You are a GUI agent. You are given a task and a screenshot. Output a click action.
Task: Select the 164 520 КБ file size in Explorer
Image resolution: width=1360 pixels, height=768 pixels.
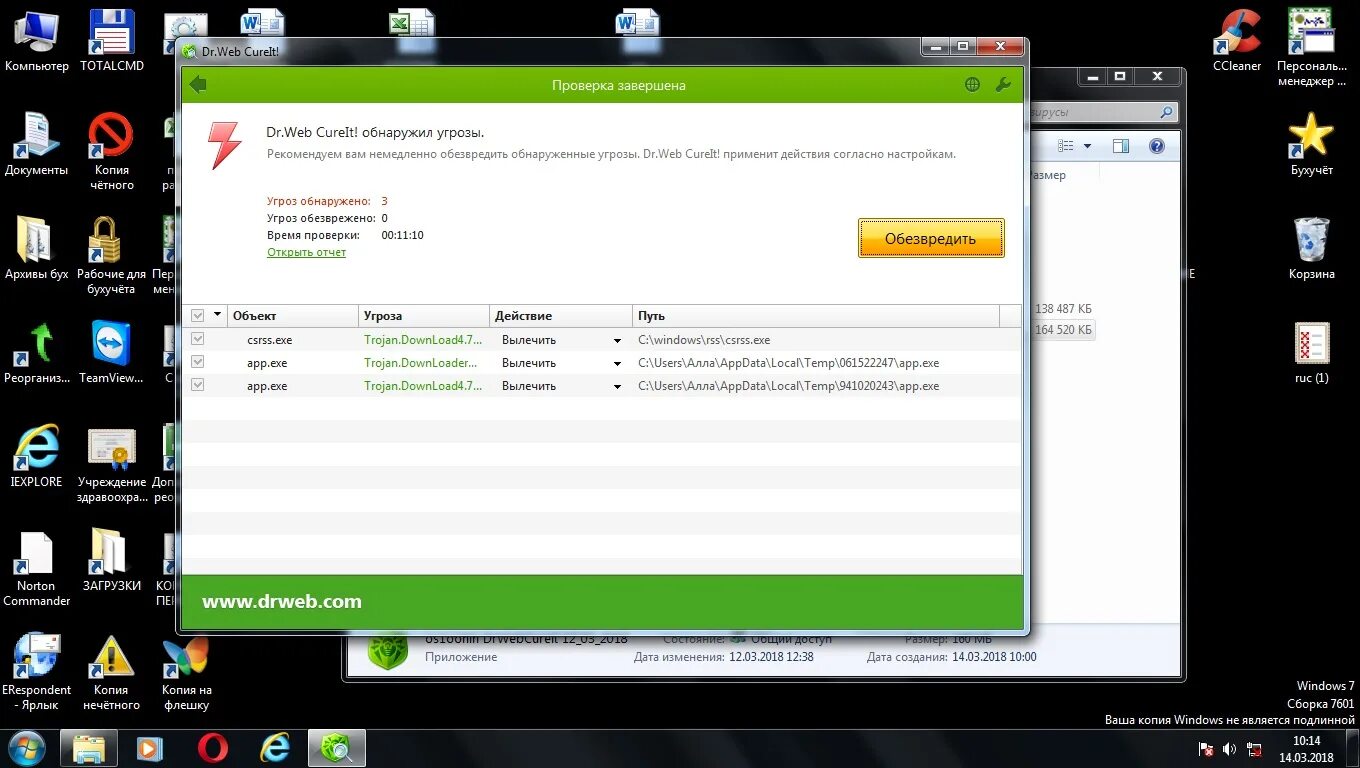point(1064,330)
